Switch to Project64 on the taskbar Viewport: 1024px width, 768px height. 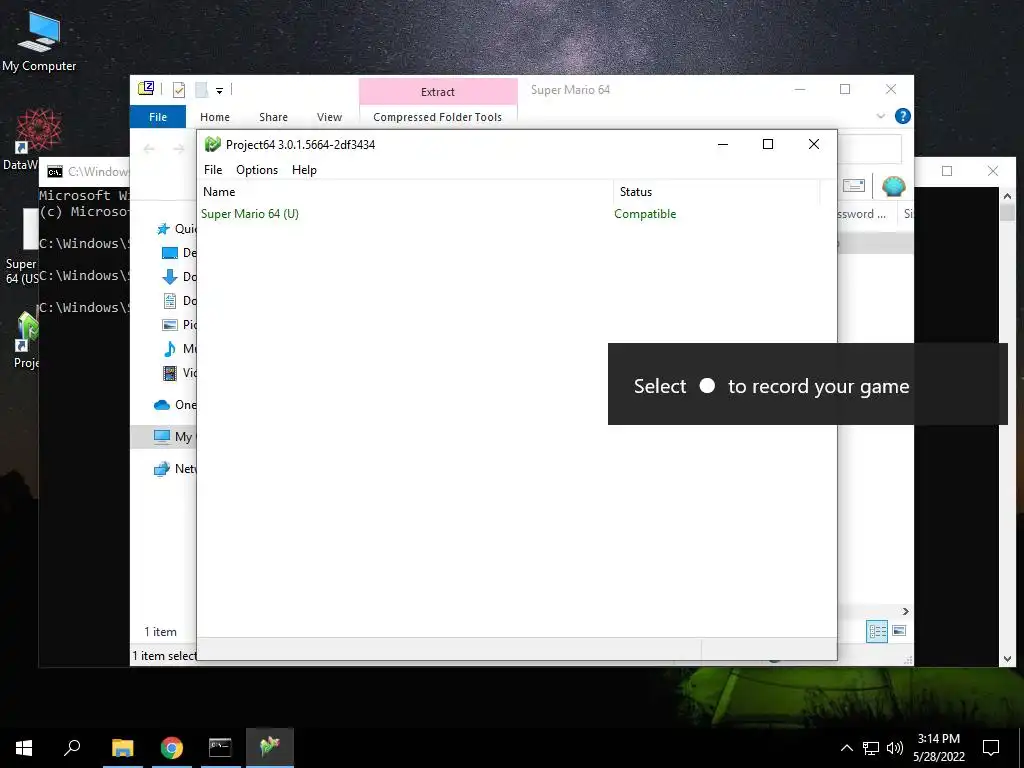[270, 748]
